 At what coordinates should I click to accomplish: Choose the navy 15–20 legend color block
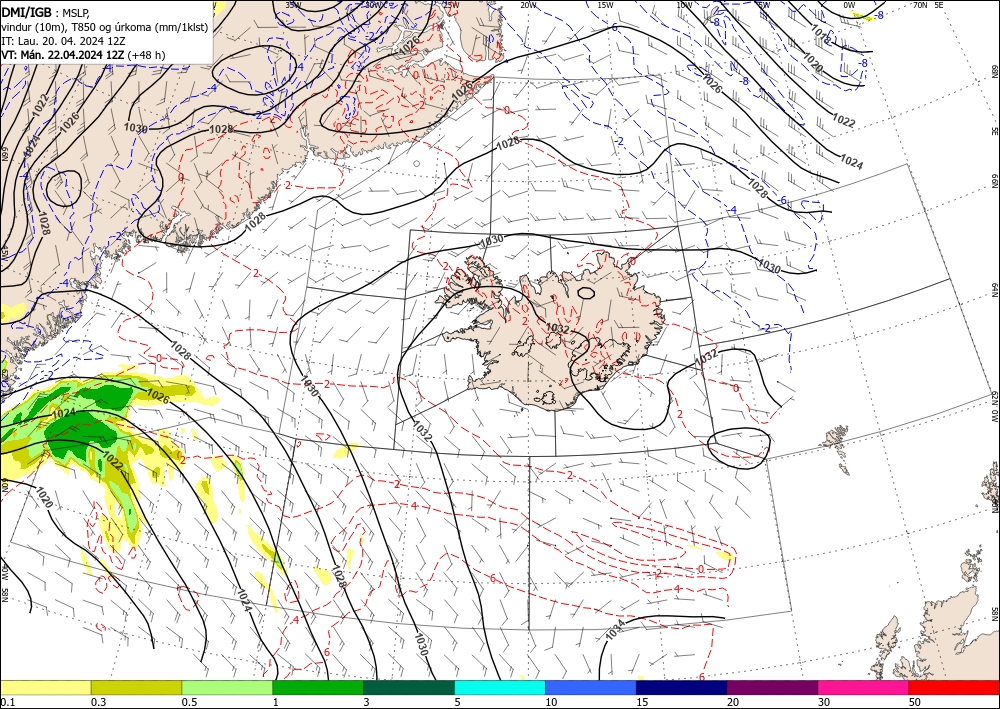[682, 687]
